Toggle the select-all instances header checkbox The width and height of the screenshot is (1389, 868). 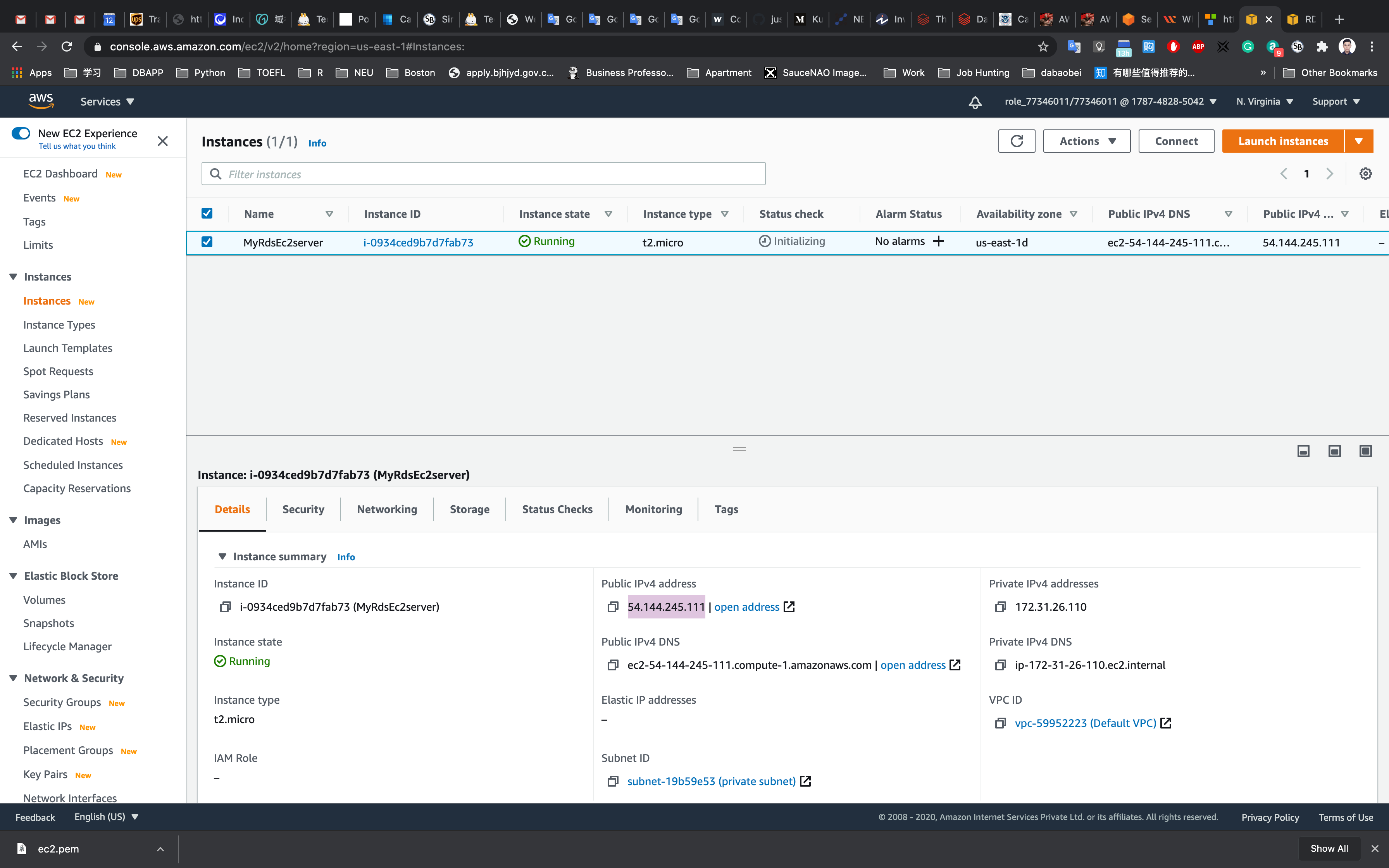coord(207,214)
